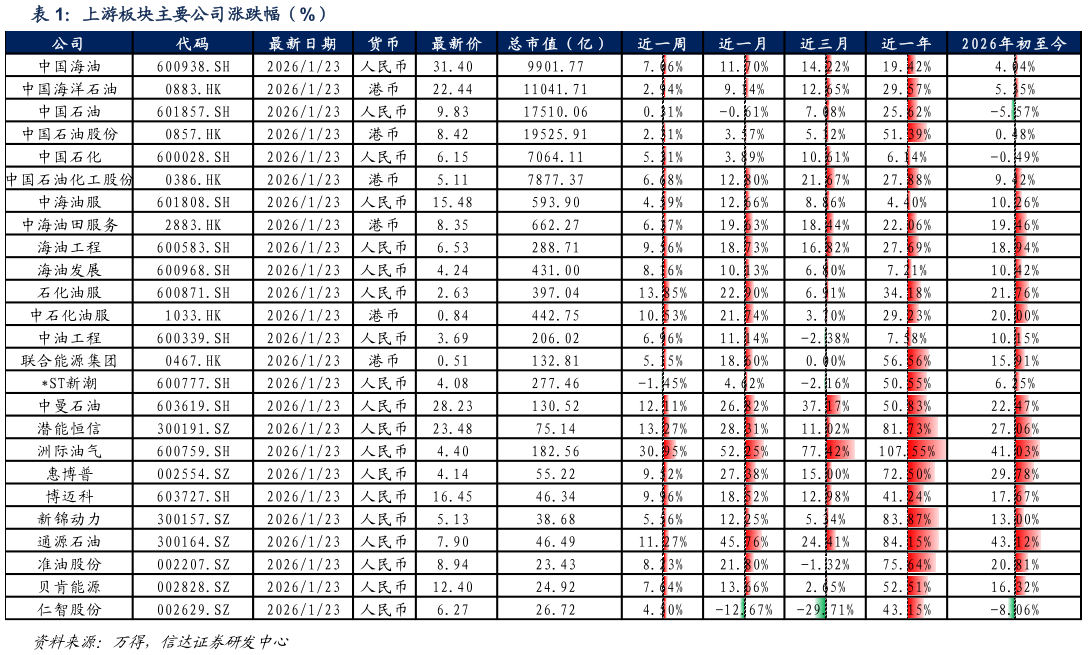Click the 近三月 column header
1088x655 pixels.
click(x=825, y=42)
